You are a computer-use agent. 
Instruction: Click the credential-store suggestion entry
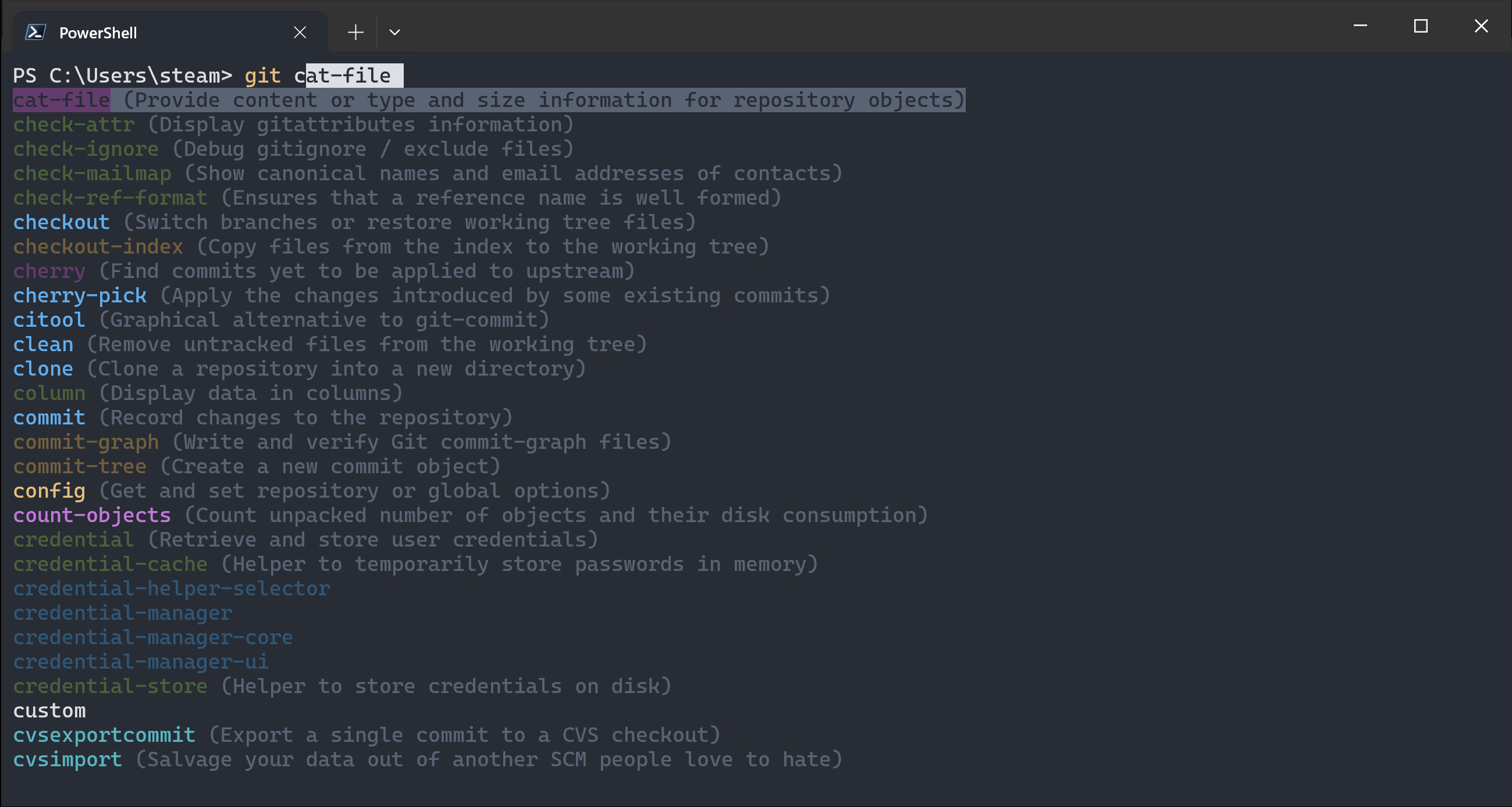[x=109, y=686]
